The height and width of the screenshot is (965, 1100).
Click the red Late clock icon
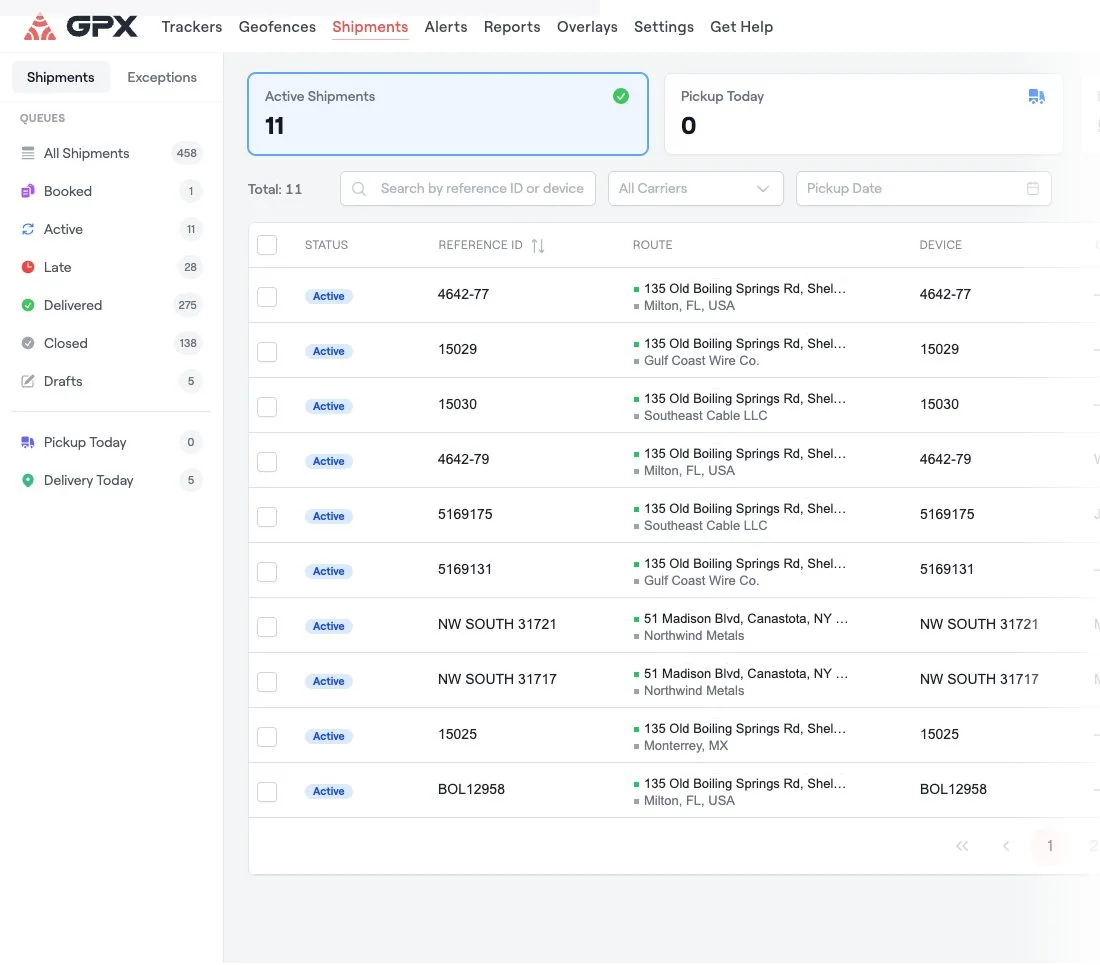pos(28,266)
